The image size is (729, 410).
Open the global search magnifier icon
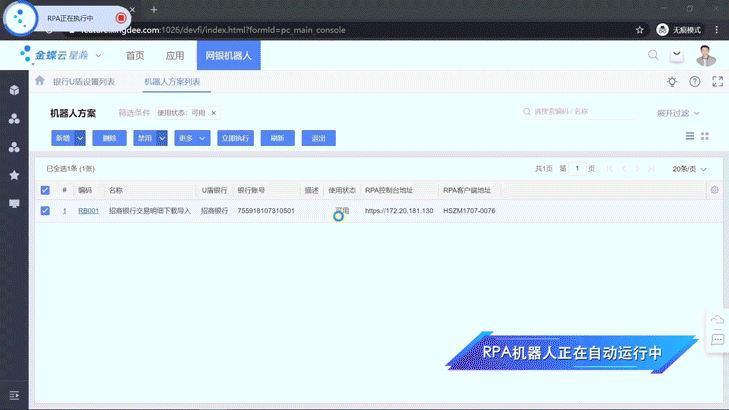(653, 55)
